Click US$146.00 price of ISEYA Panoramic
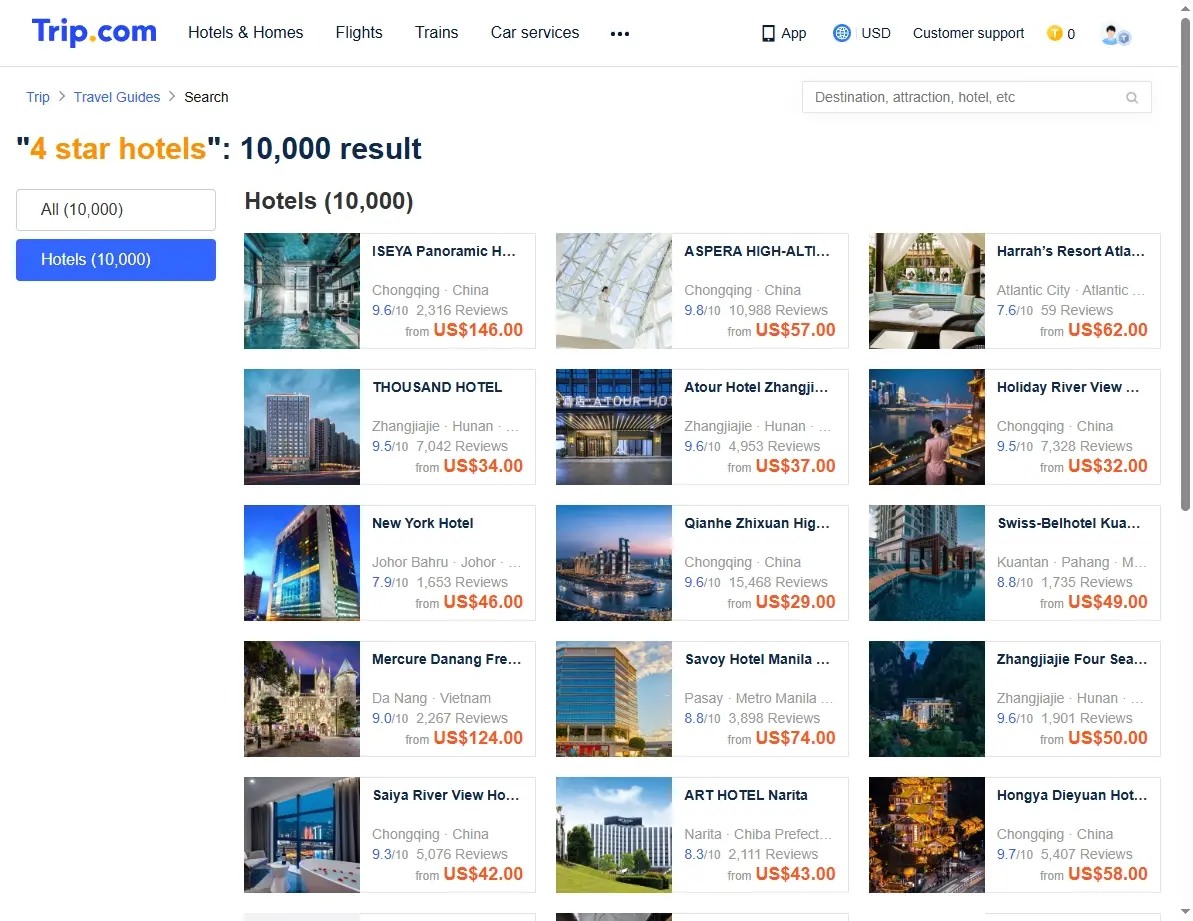Image resolution: width=1193 pixels, height=921 pixels. pos(478,330)
